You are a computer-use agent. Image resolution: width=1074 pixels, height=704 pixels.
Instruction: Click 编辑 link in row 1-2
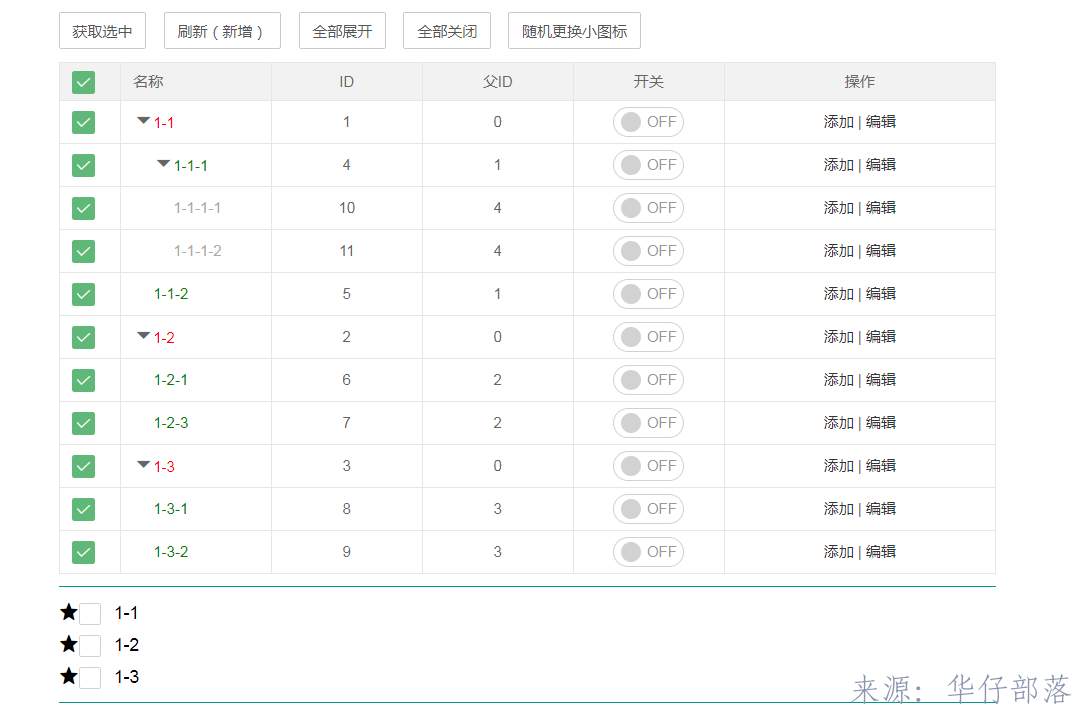(x=881, y=337)
